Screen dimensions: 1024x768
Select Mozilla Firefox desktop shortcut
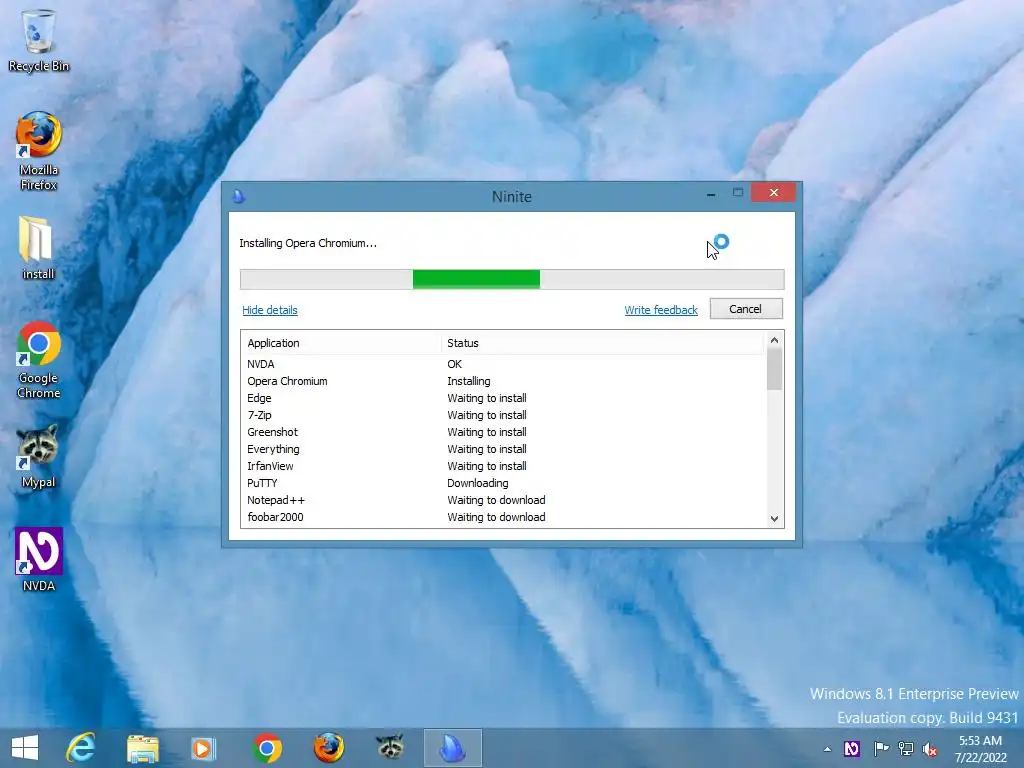coord(39,151)
